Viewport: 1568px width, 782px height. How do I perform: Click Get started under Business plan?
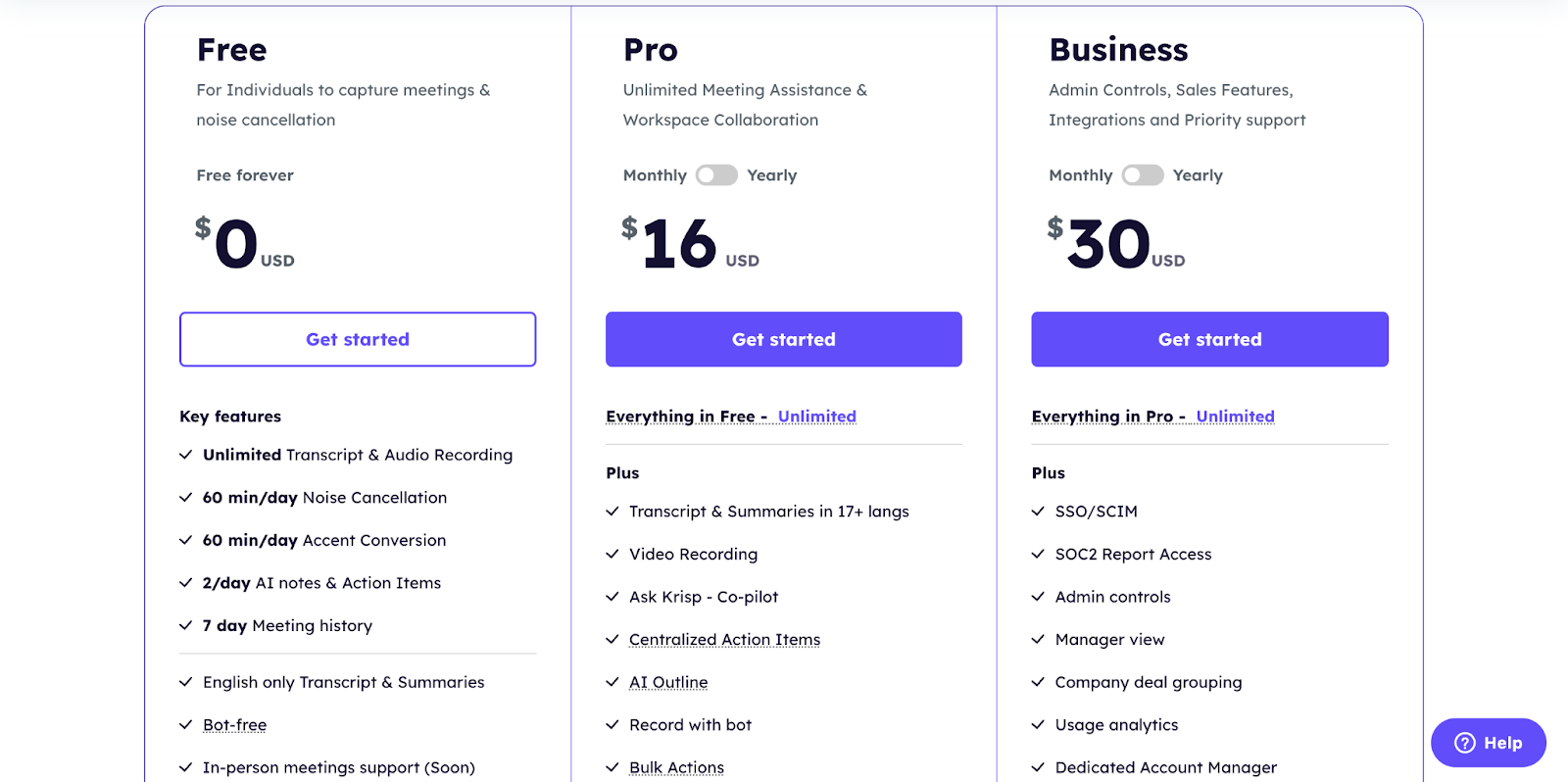coord(1209,339)
